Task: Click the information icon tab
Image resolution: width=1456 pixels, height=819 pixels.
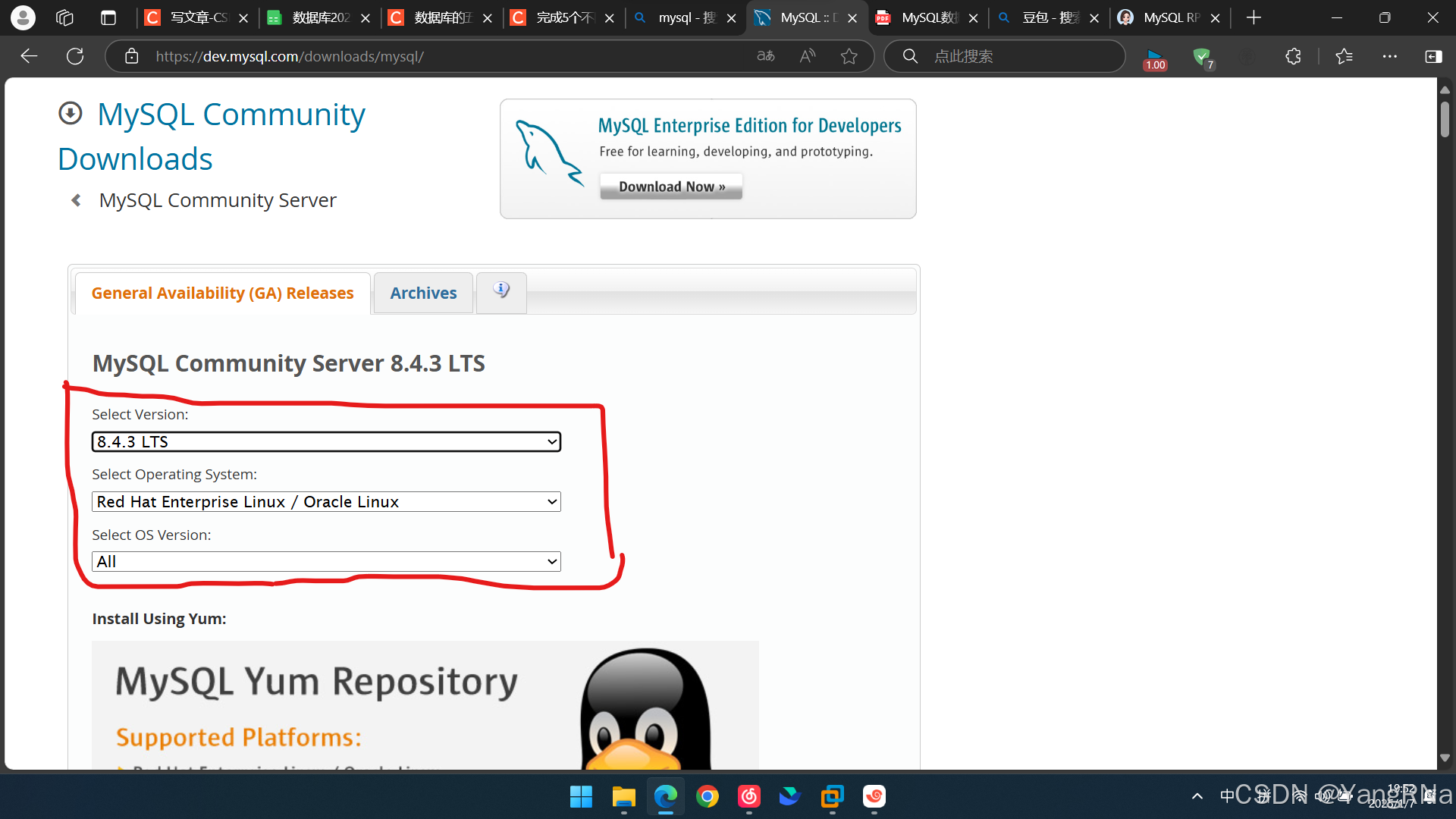Action: (x=501, y=291)
